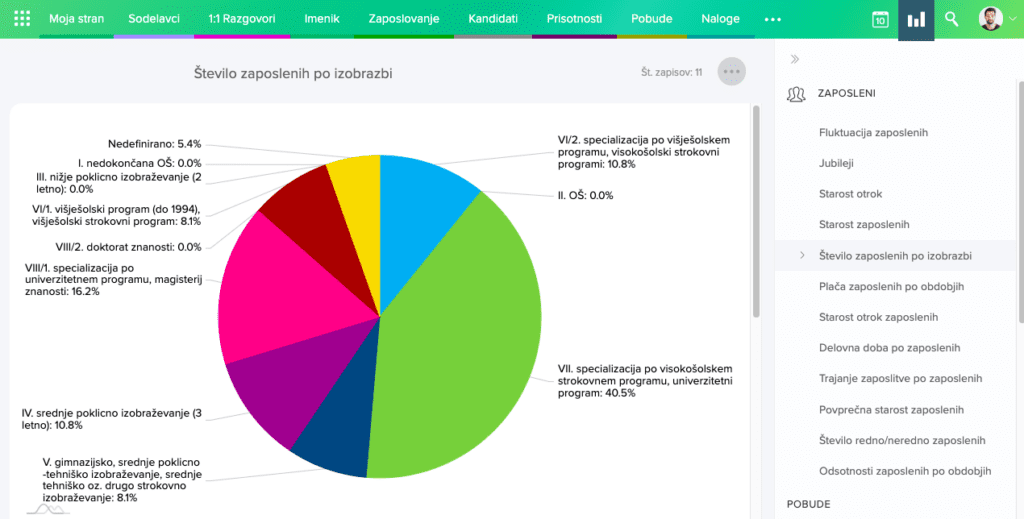Viewport: 1024px width, 519px height.
Task: Open the user profile avatar
Action: [989, 19]
